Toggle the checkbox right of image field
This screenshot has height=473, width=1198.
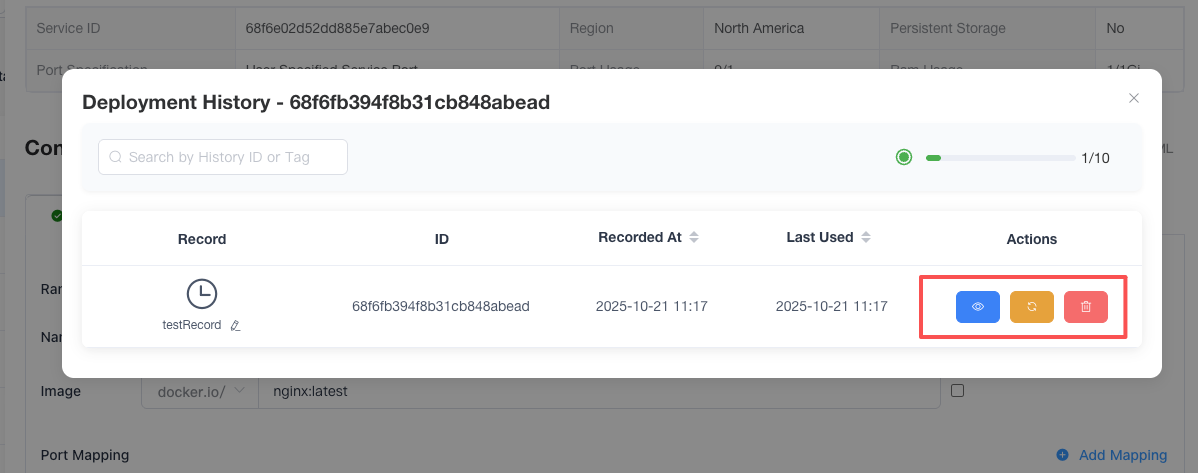tap(957, 391)
